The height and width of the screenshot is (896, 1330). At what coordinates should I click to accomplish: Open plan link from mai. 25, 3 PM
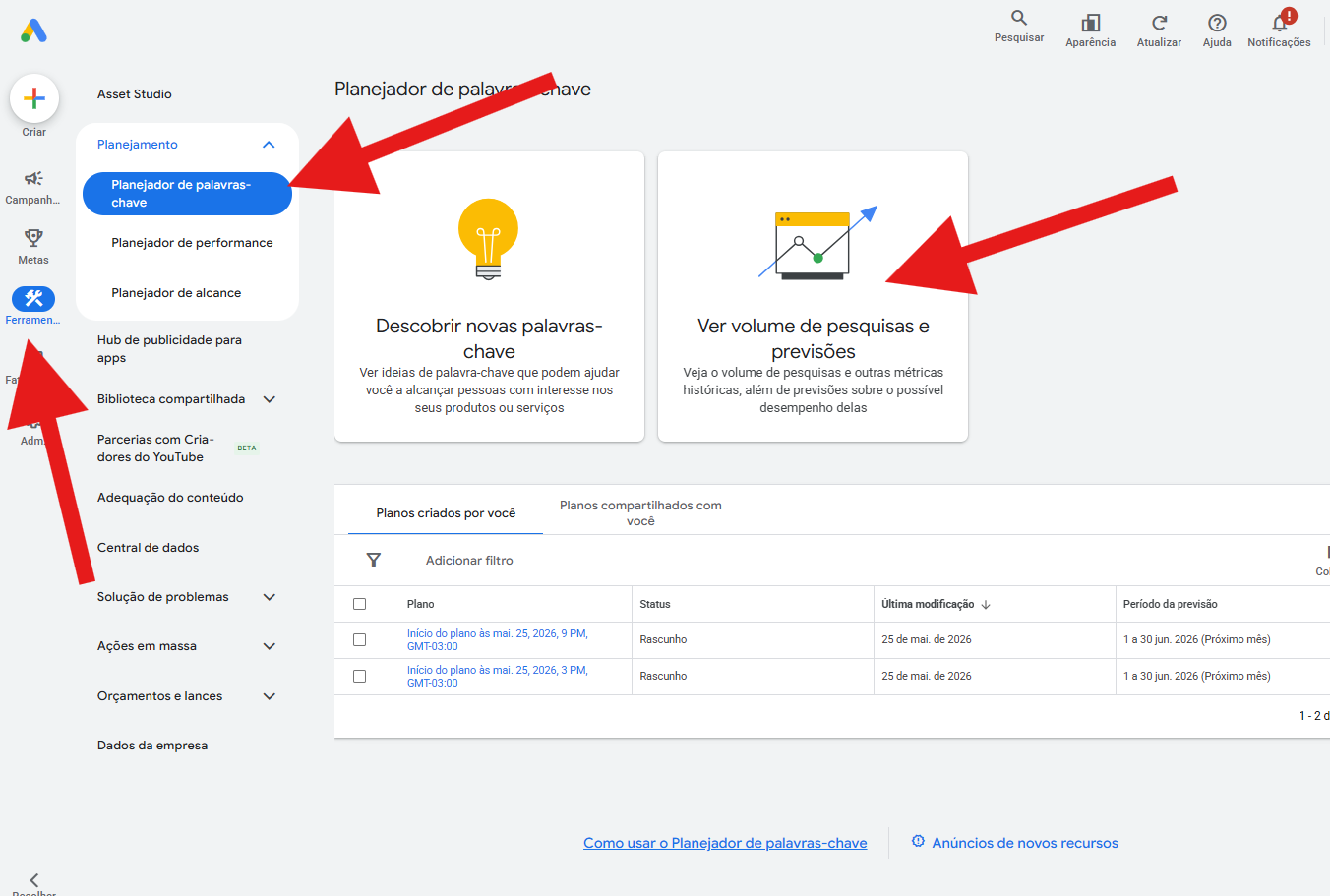[498, 677]
